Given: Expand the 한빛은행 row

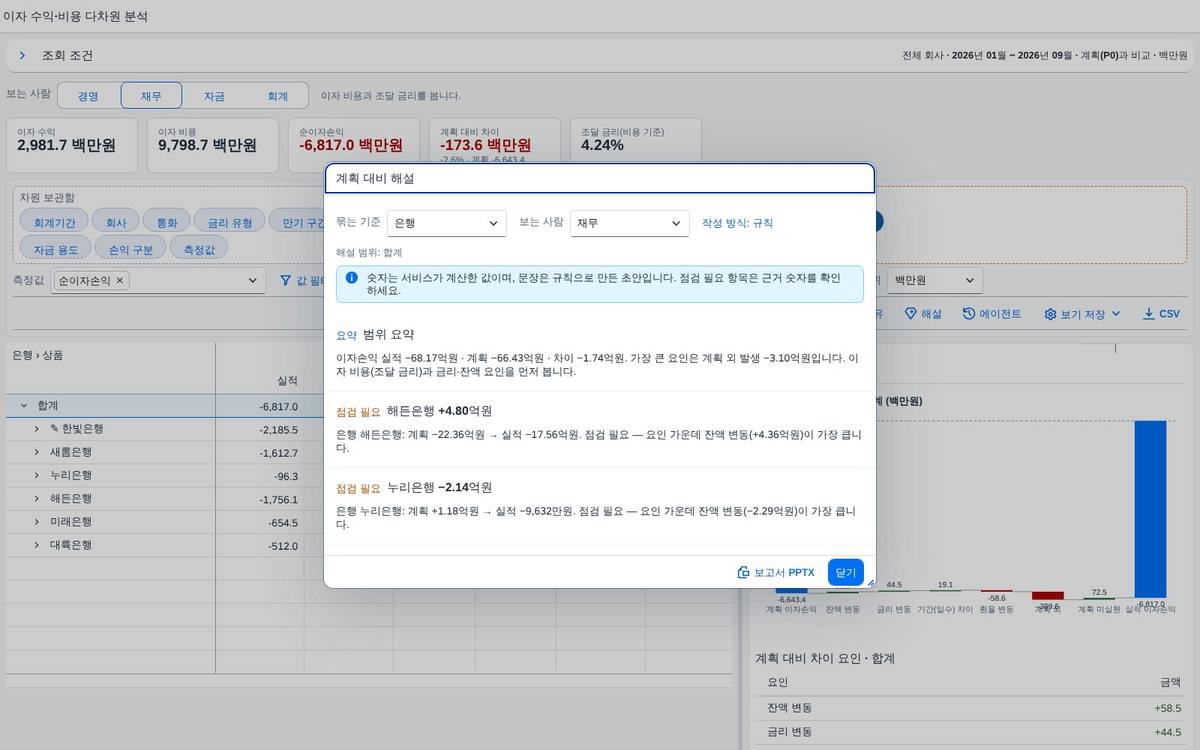Looking at the screenshot, I should click(37, 429).
